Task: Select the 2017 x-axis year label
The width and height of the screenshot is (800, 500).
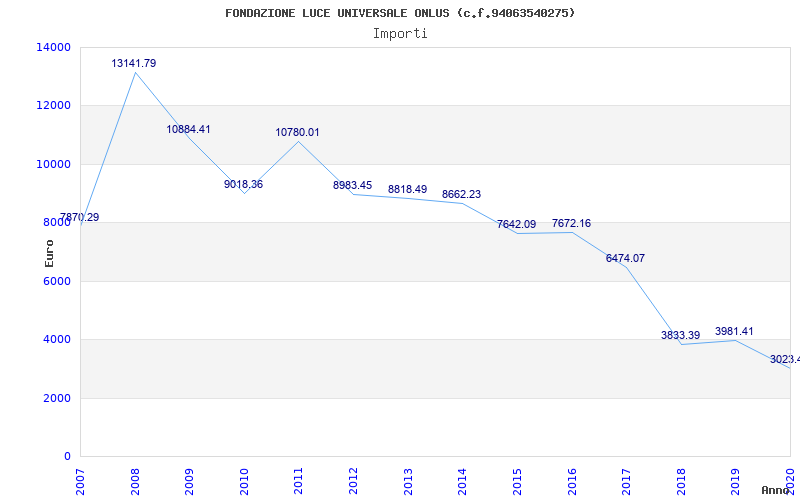Action: (627, 480)
